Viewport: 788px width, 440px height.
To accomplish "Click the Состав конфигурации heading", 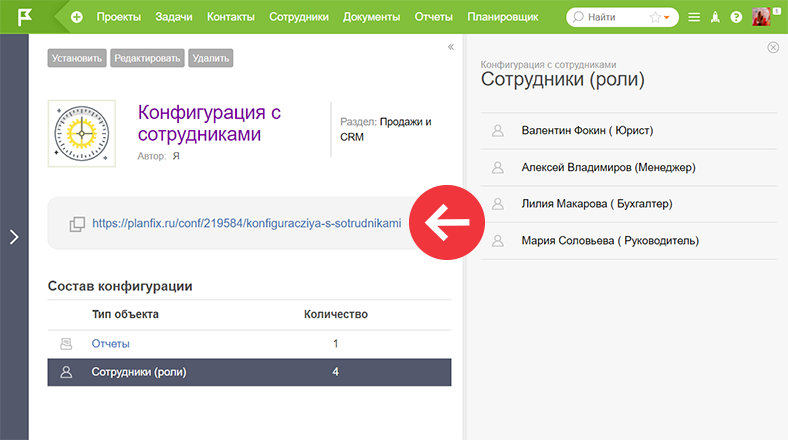I will pyautogui.click(x=120, y=286).
